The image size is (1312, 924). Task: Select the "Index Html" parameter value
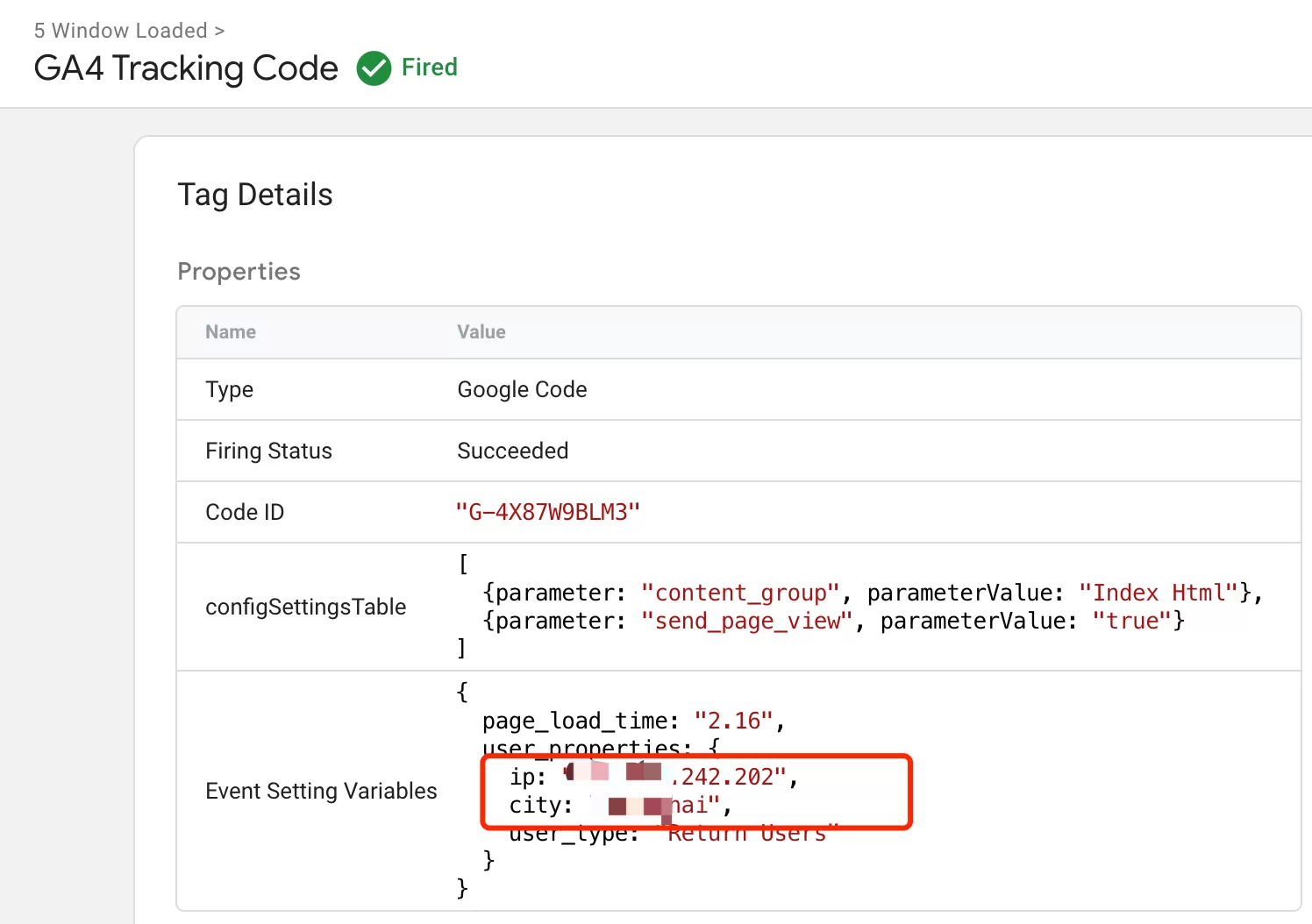[x=1159, y=593]
